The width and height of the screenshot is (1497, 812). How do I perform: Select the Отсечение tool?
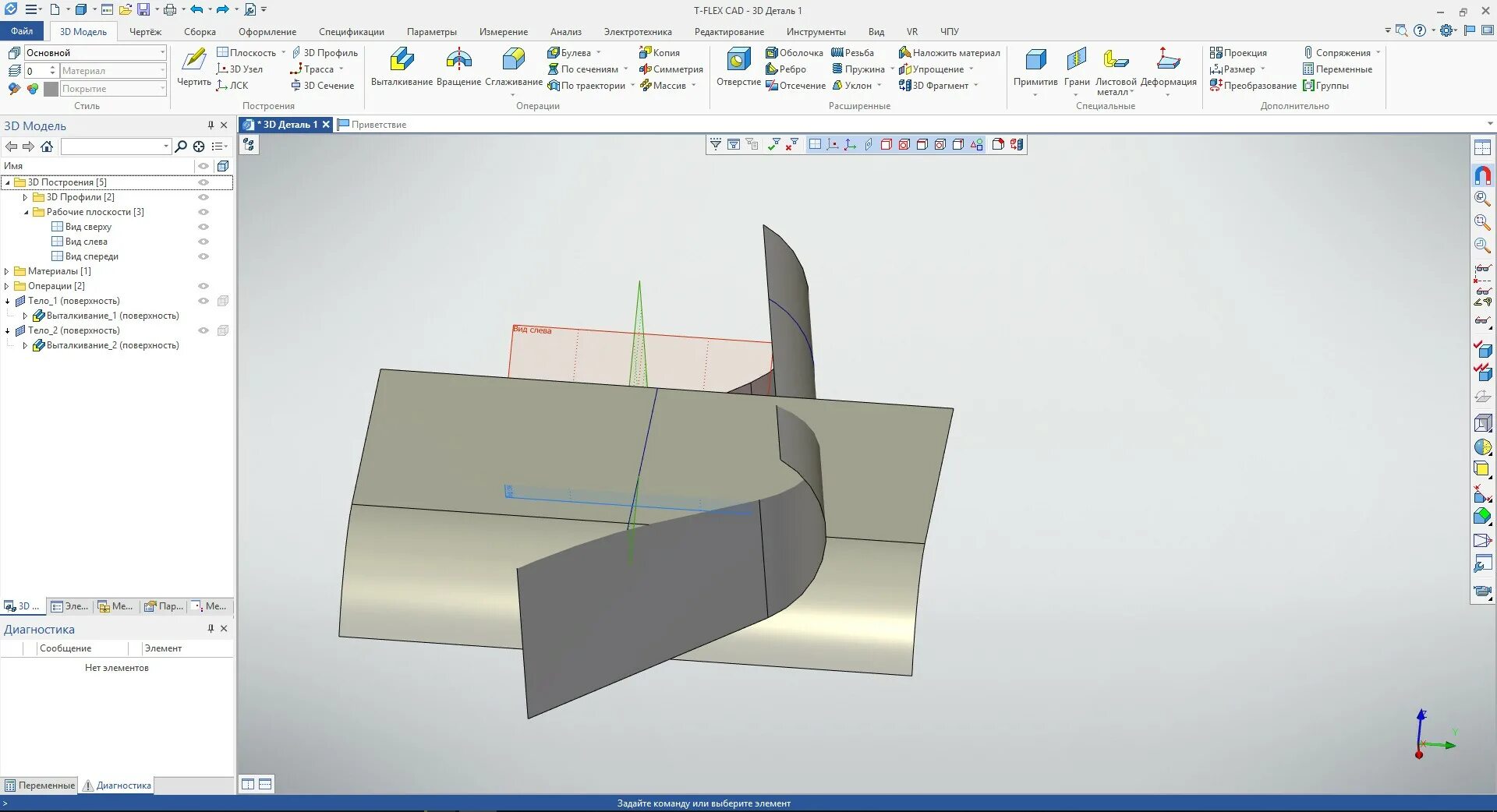[x=795, y=85]
